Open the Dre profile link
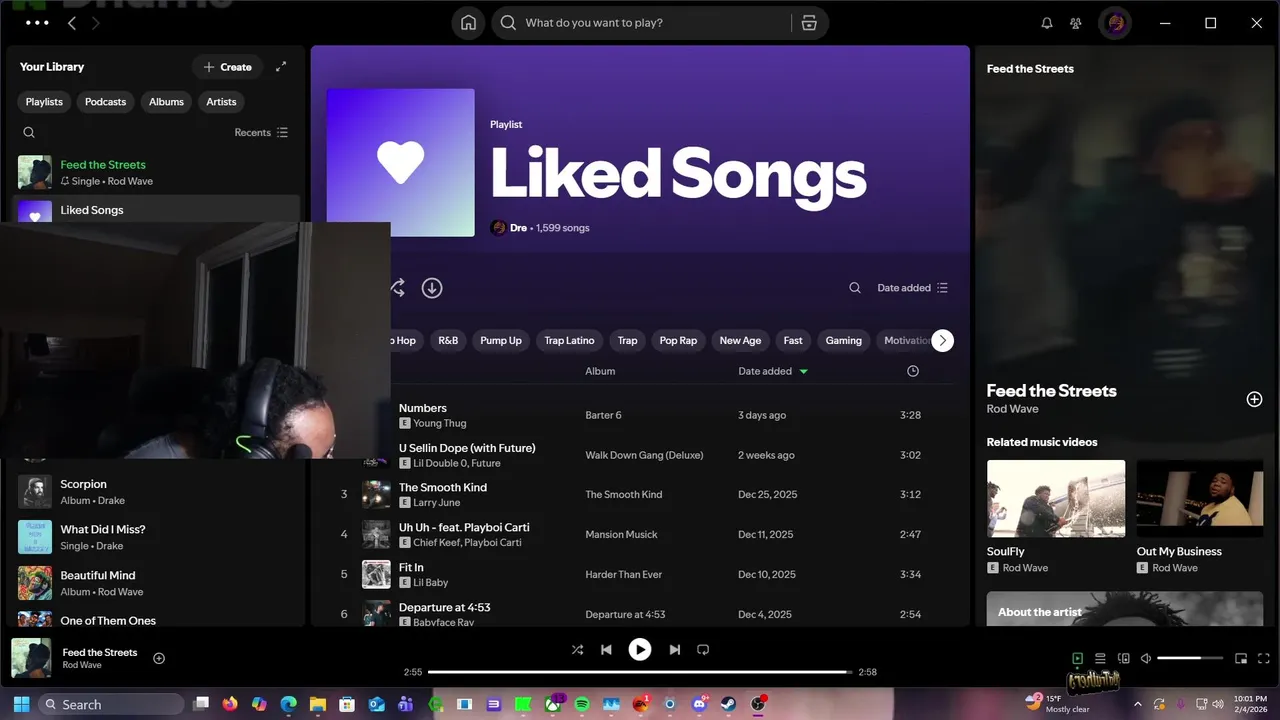This screenshot has width=1280, height=720. 518,228
